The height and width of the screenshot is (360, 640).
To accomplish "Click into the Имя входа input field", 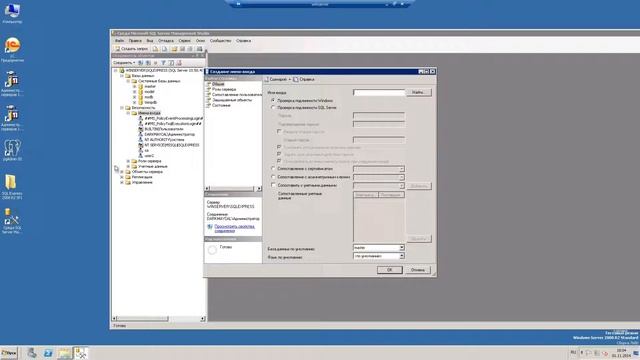I will point(379,93).
